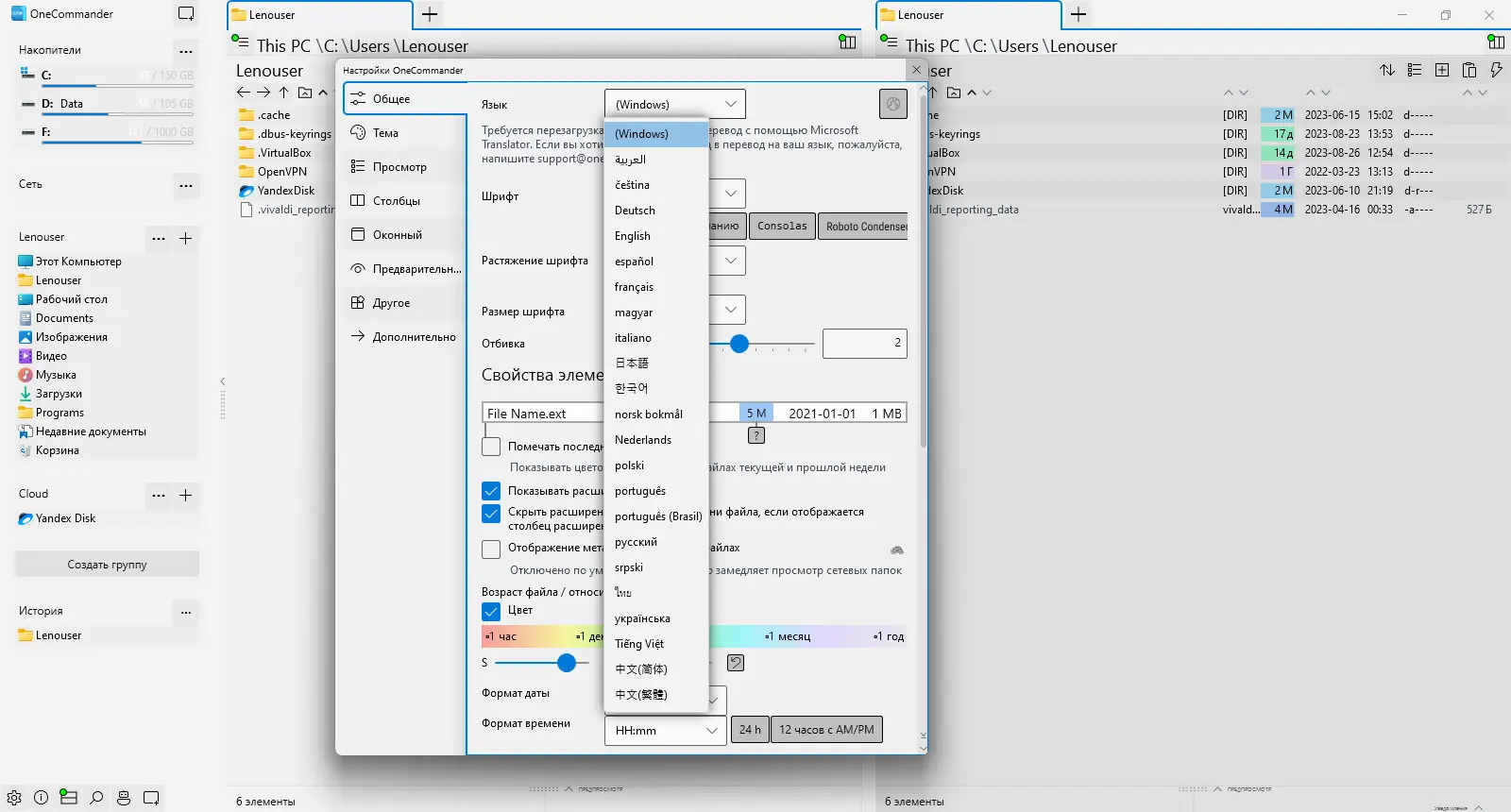Click the new window icon in bottom toolbar
Screen dimensions: 1511x812
151,798
